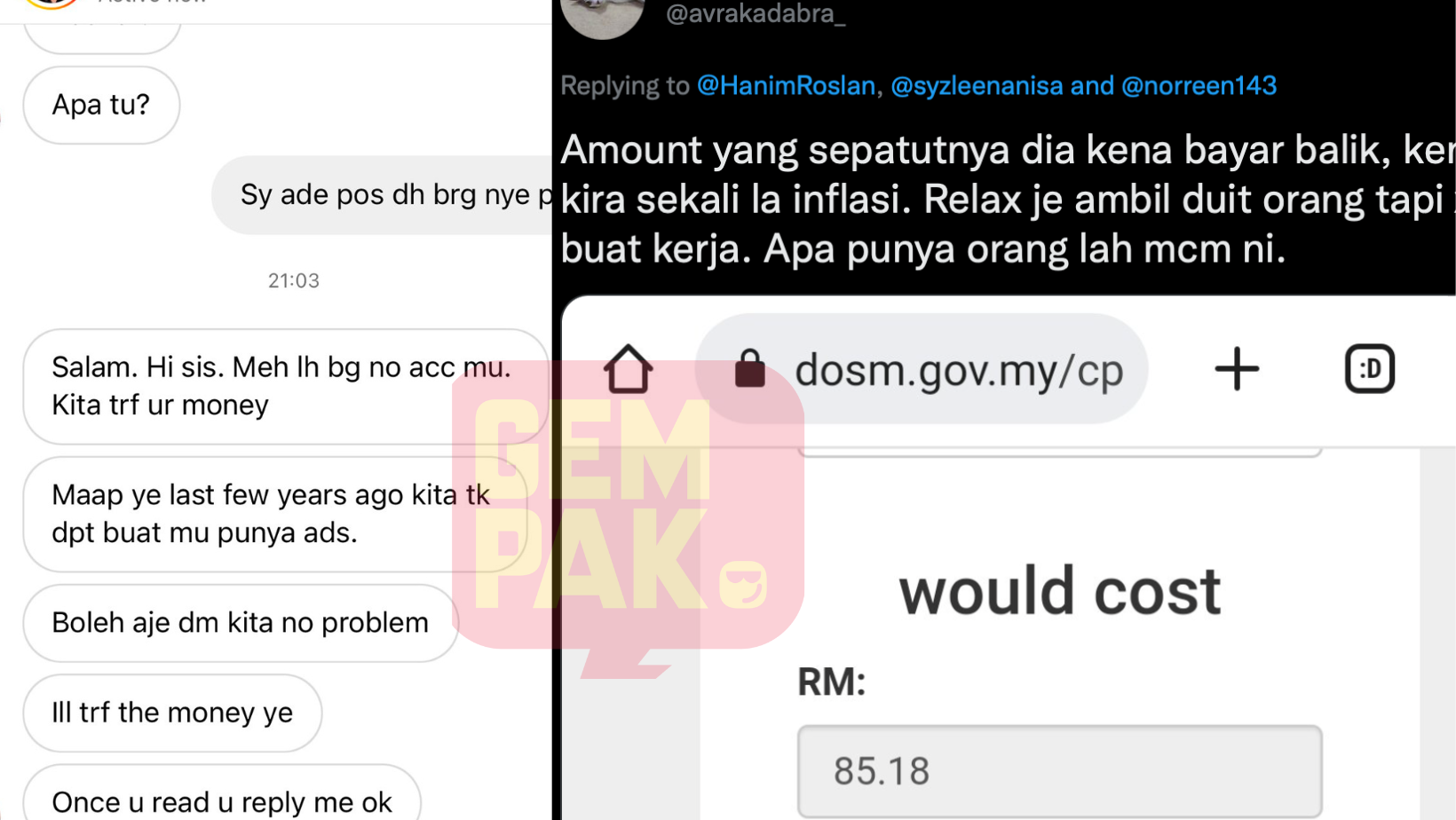1456x820 pixels.
Task: Select the 'Apa tu?' message bubble
Action: [101, 105]
